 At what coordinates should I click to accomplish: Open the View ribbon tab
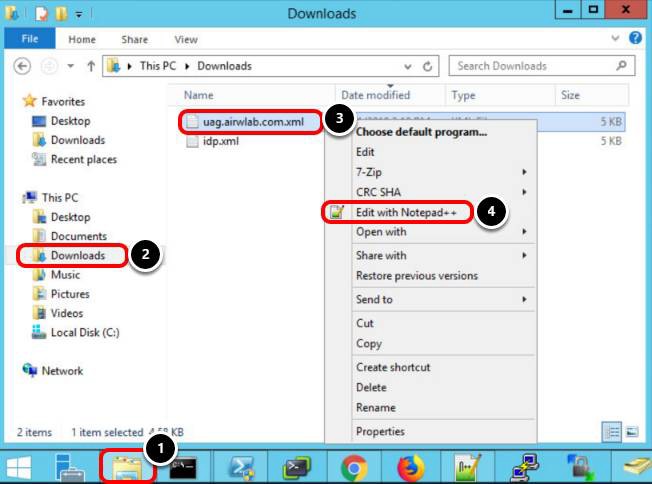[186, 40]
